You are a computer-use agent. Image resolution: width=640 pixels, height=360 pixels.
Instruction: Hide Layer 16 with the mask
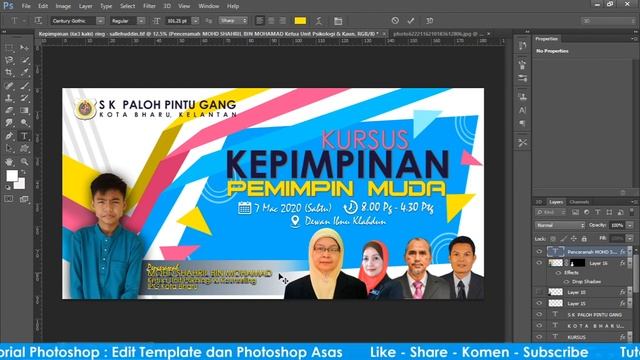click(x=539, y=263)
